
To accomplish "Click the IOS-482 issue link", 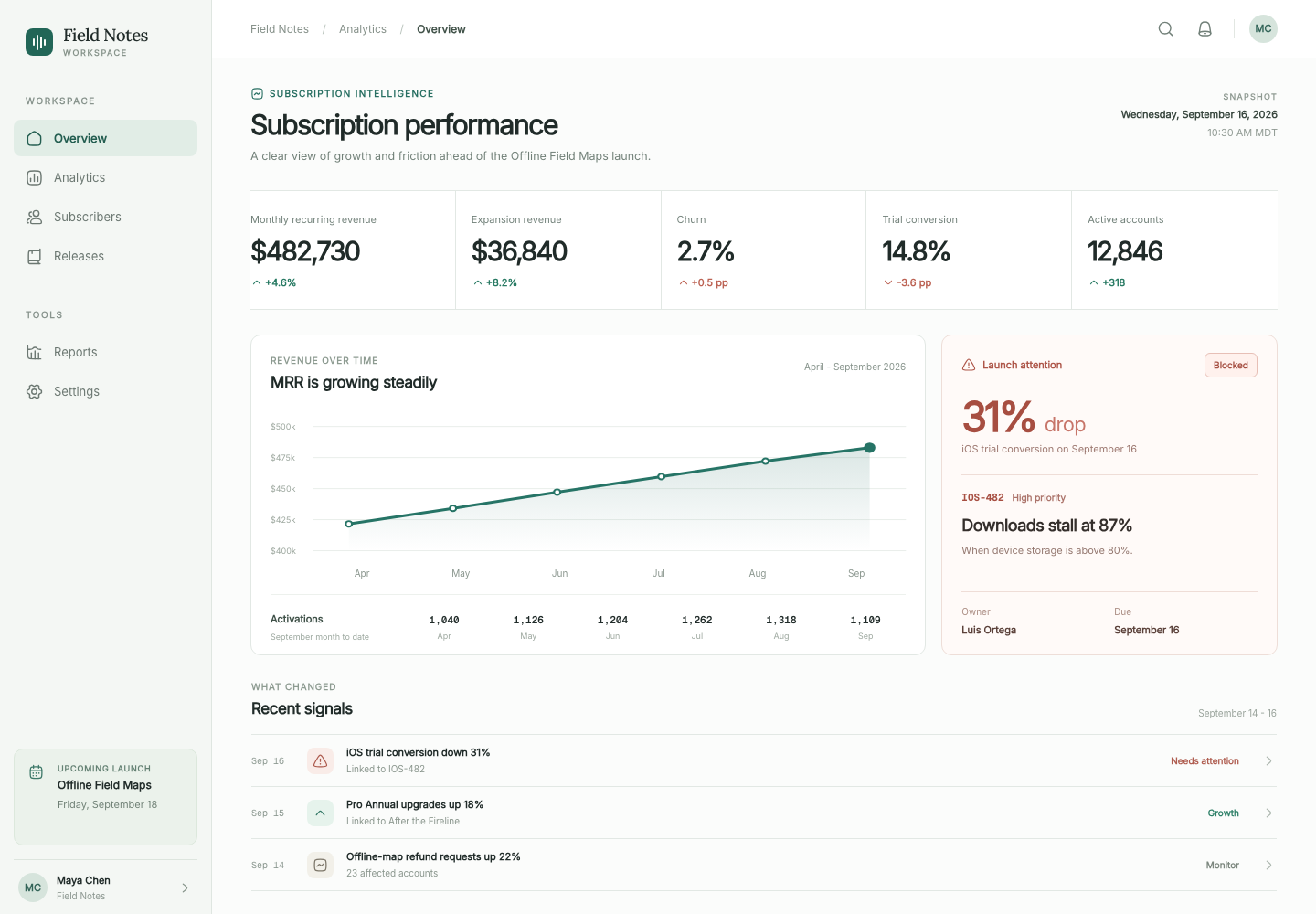I will [982, 498].
